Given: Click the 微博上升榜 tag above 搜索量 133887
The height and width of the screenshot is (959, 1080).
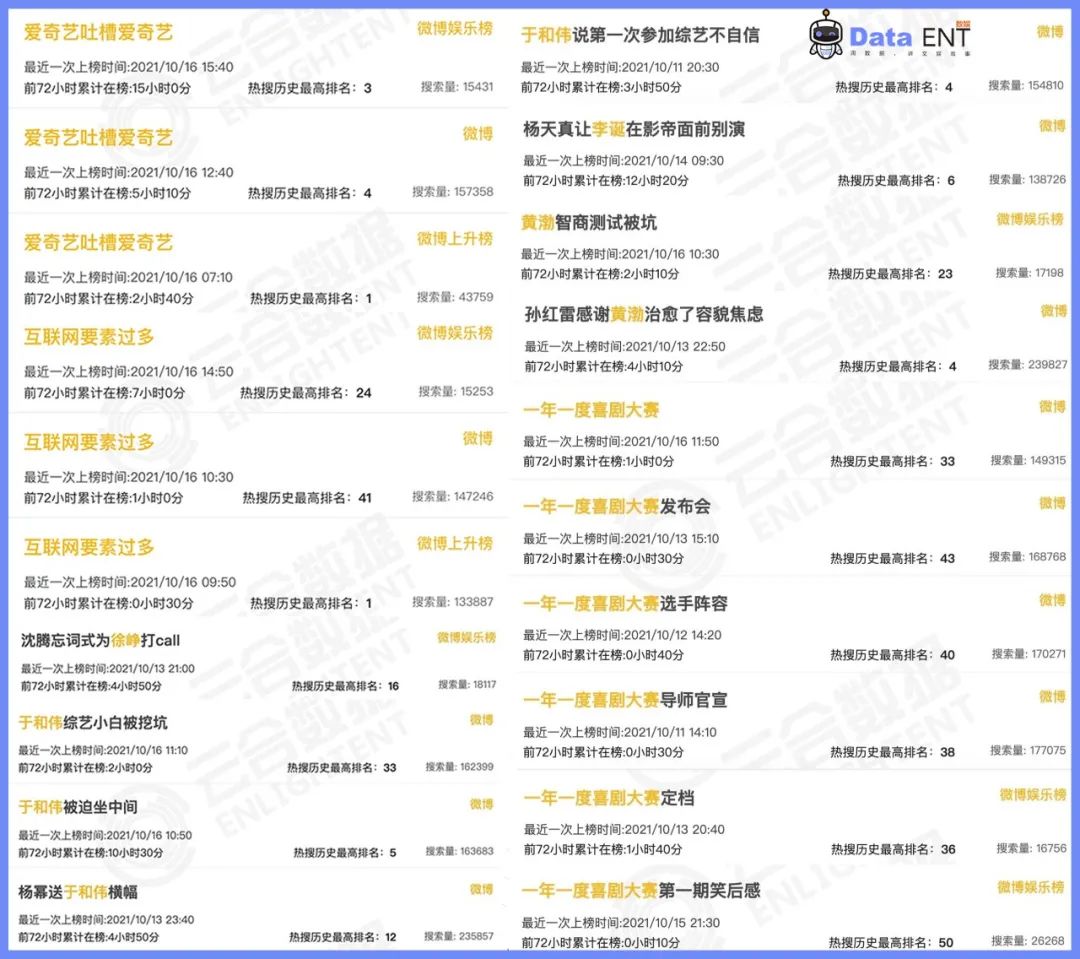Looking at the screenshot, I should (x=455, y=543).
